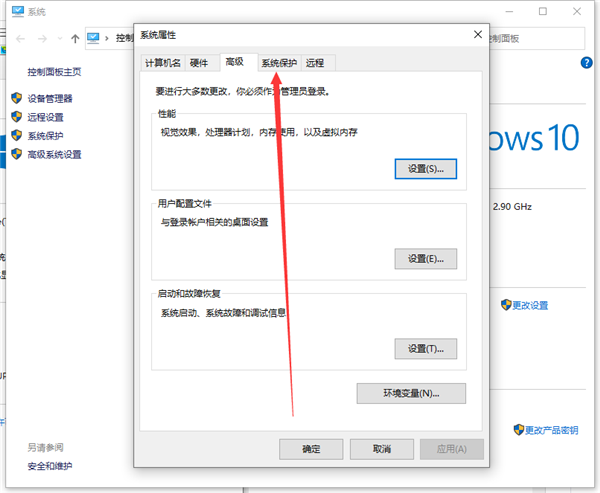
Task: Open the 系统保护 tab in the dialog
Action: click(x=279, y=63)
